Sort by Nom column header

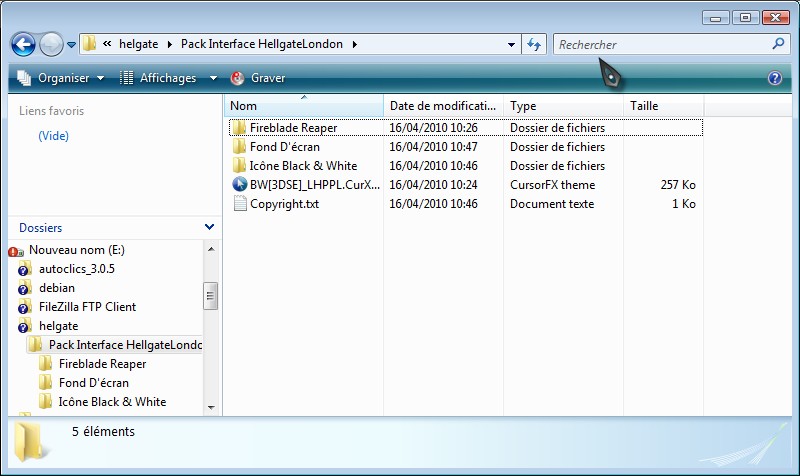[304, 106]
